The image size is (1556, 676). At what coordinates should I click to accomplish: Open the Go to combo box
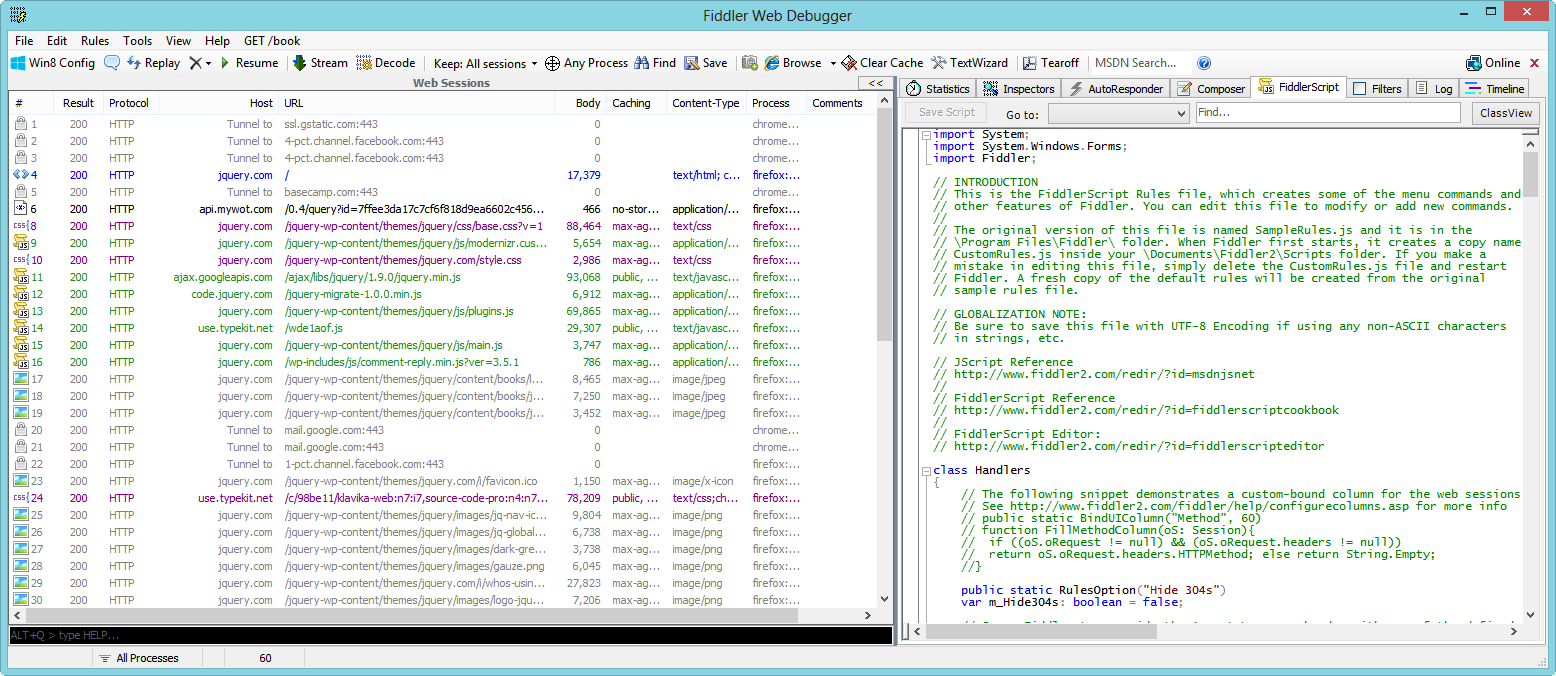(1118, 114)
